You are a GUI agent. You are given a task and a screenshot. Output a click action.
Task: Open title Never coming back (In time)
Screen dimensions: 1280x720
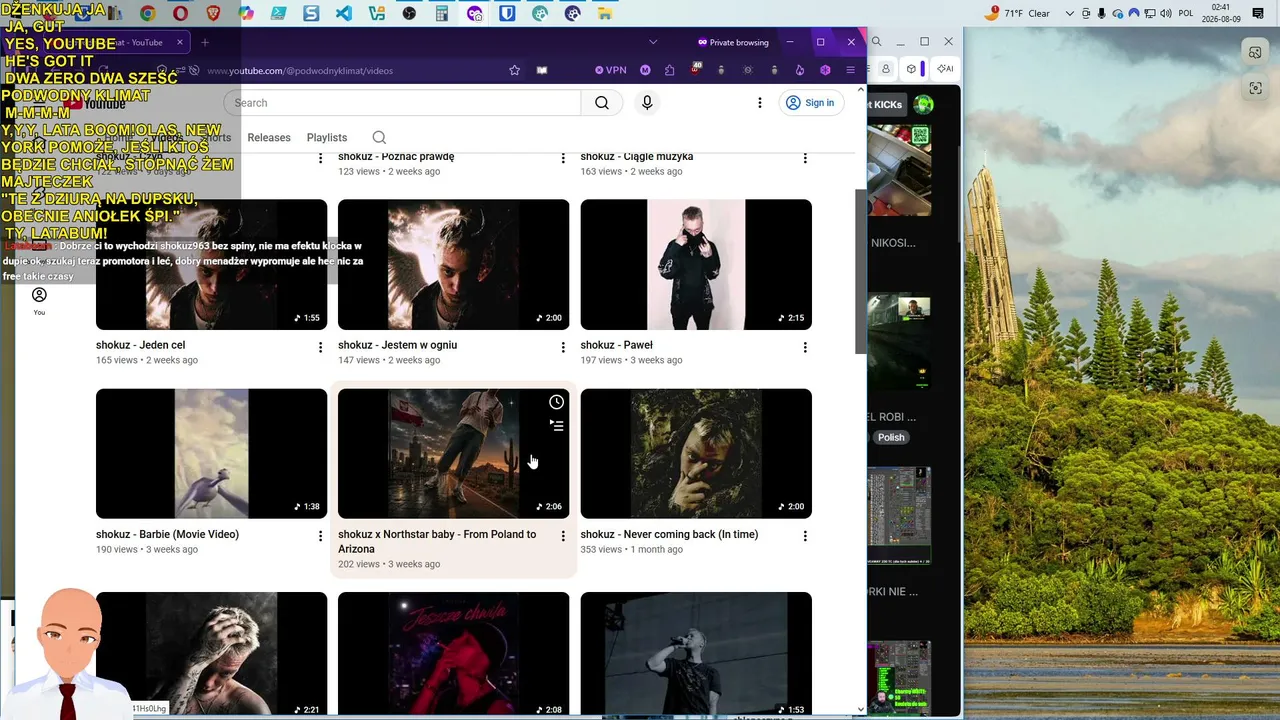669,534
